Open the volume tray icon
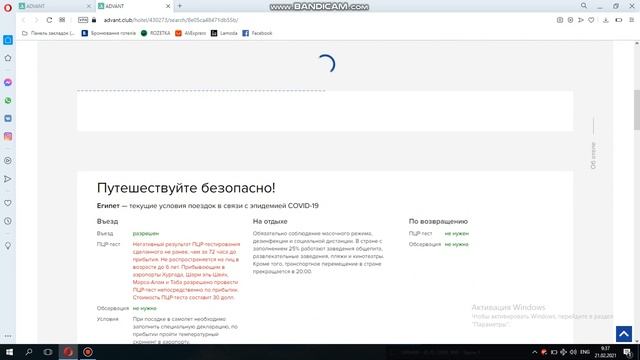The image size is (640, 360). [573, 352]
